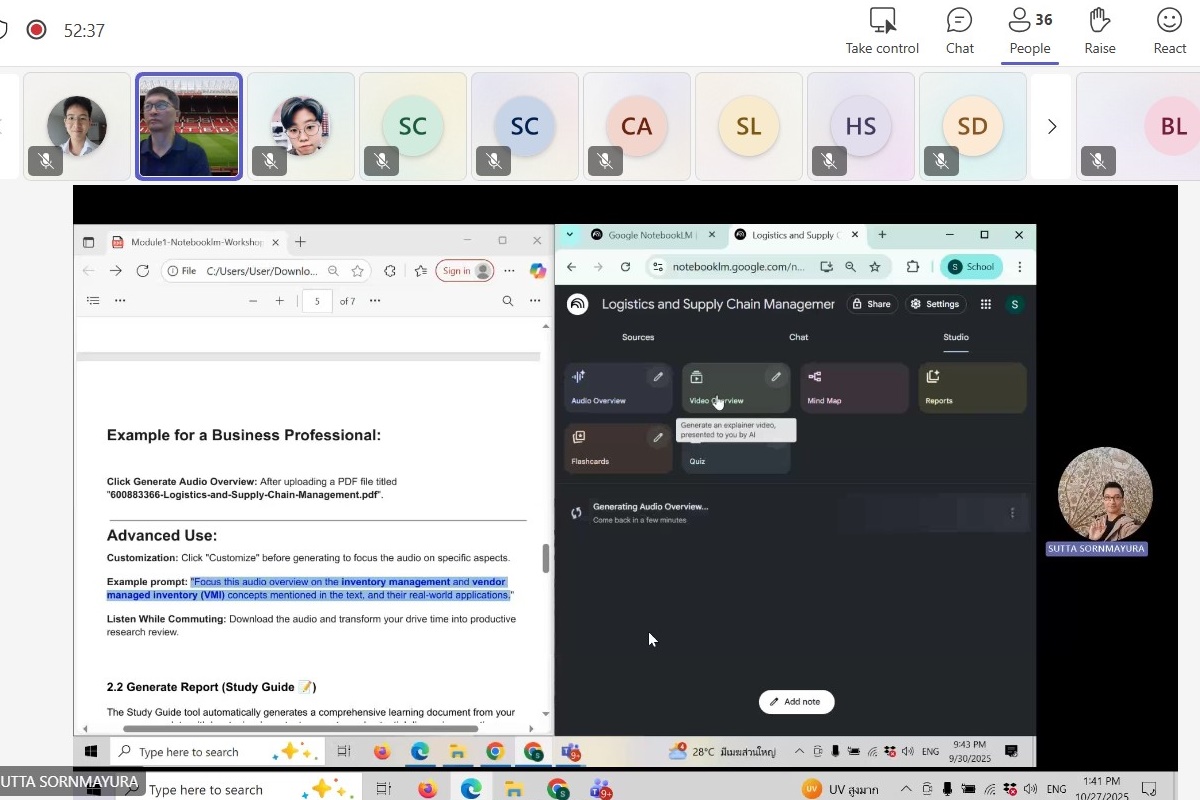Toggle the PDF contents sidebar list icon
1200x800 pixels.
(93, 301)
